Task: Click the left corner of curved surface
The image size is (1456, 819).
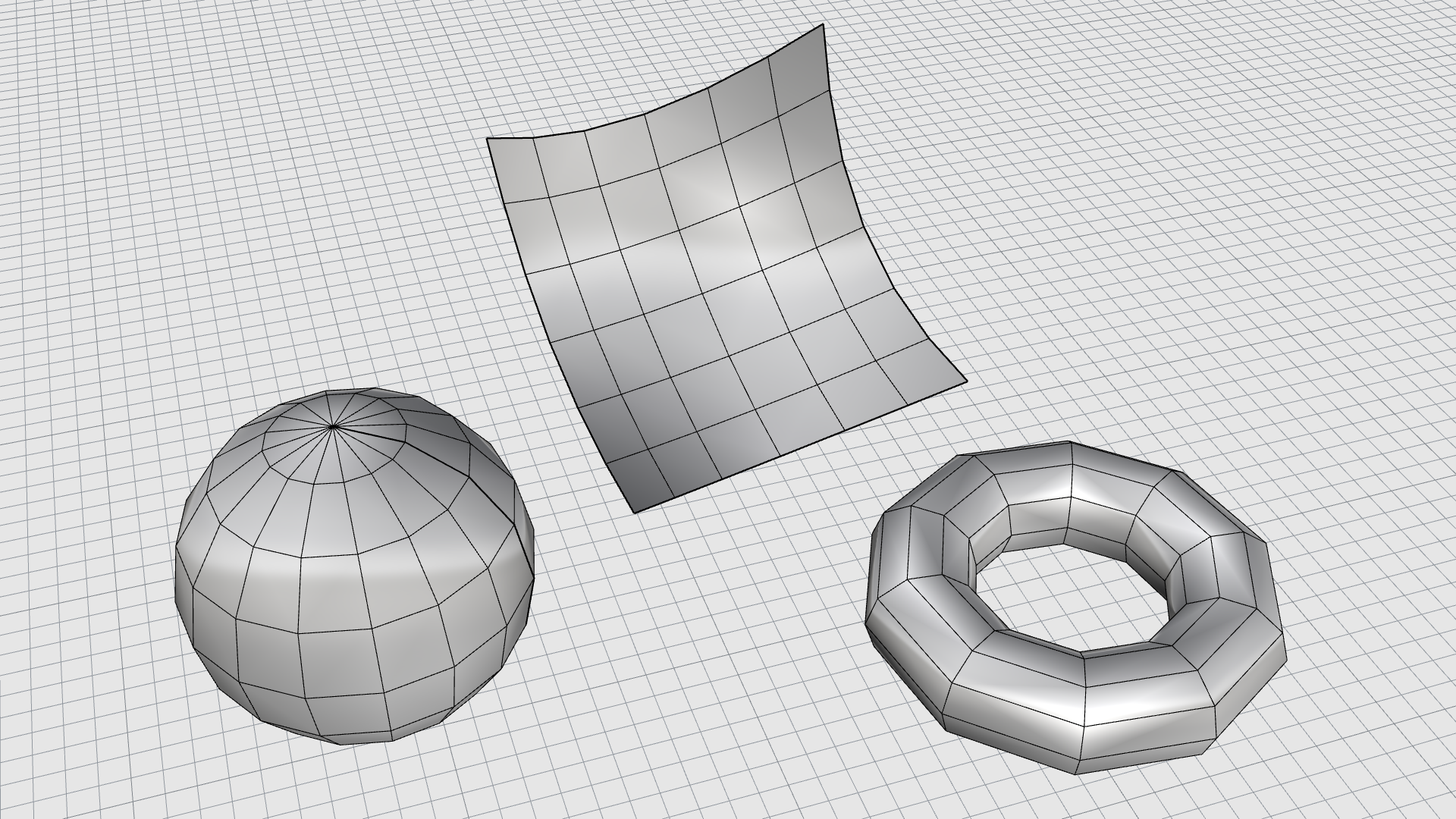Action: [488, 140]
